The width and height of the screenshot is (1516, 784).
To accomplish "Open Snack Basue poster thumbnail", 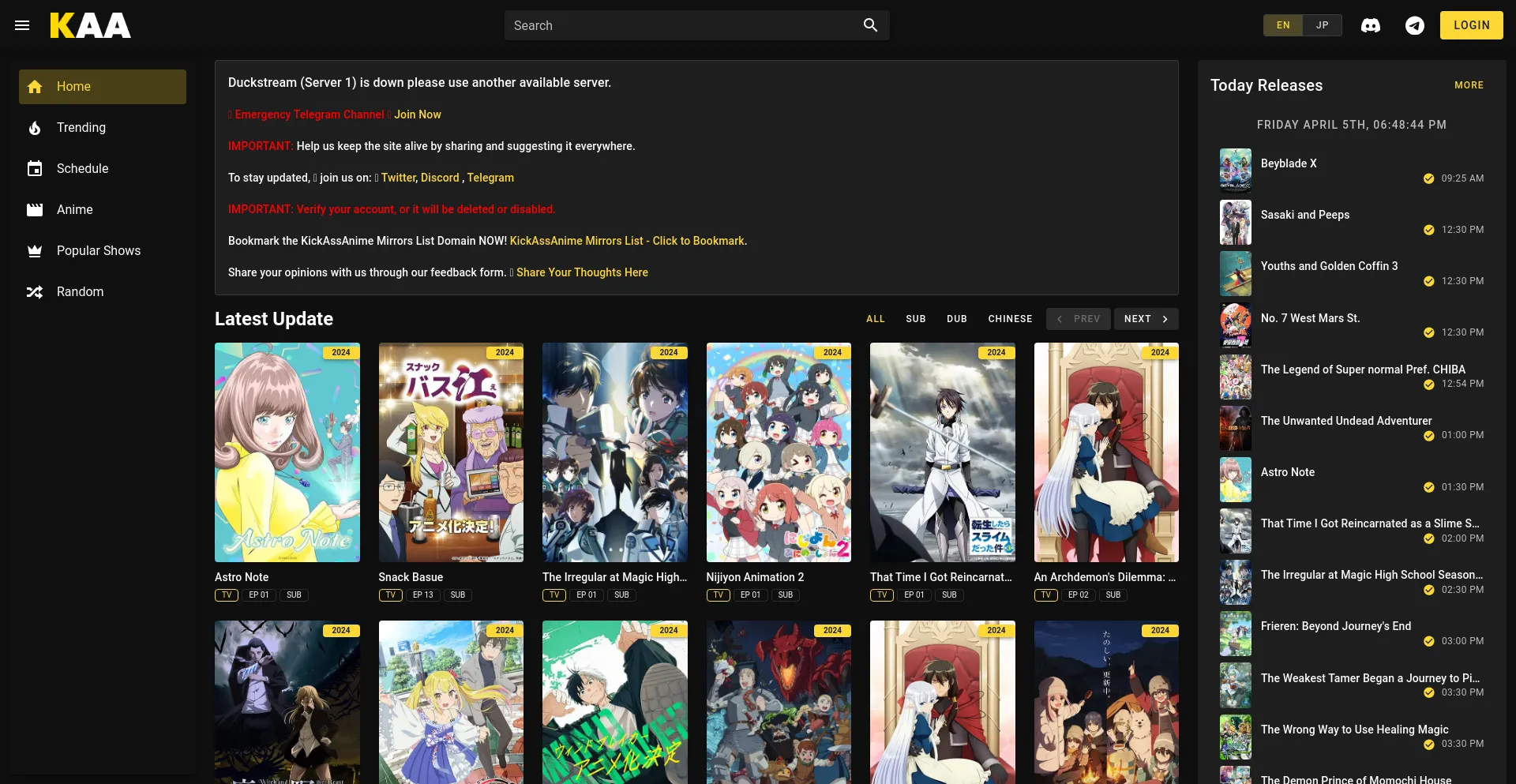I will (451, 452).
